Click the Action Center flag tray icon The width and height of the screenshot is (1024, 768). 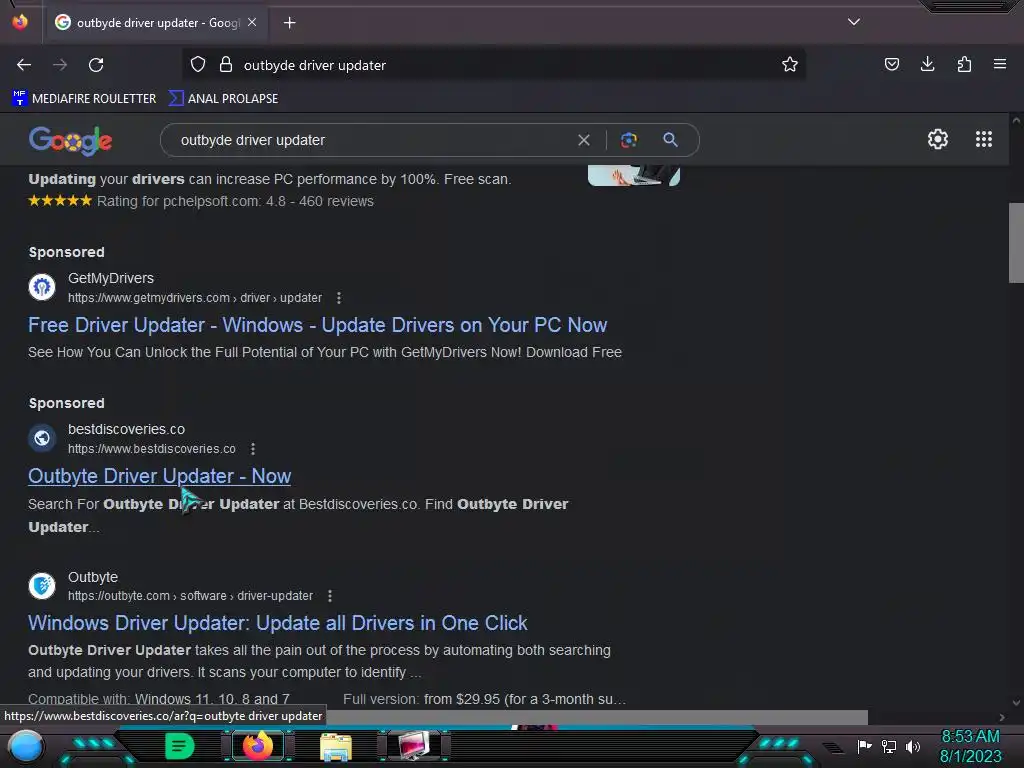tap(864, 746)
